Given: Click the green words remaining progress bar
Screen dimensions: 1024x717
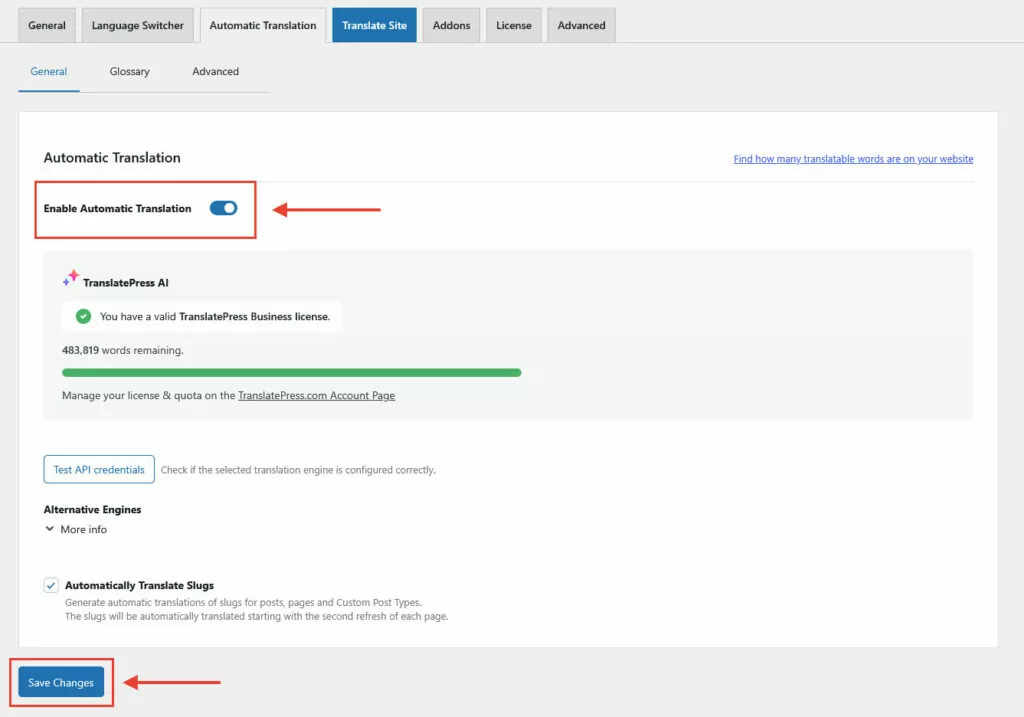Looking at the screenshot, I should click(291, 373).
